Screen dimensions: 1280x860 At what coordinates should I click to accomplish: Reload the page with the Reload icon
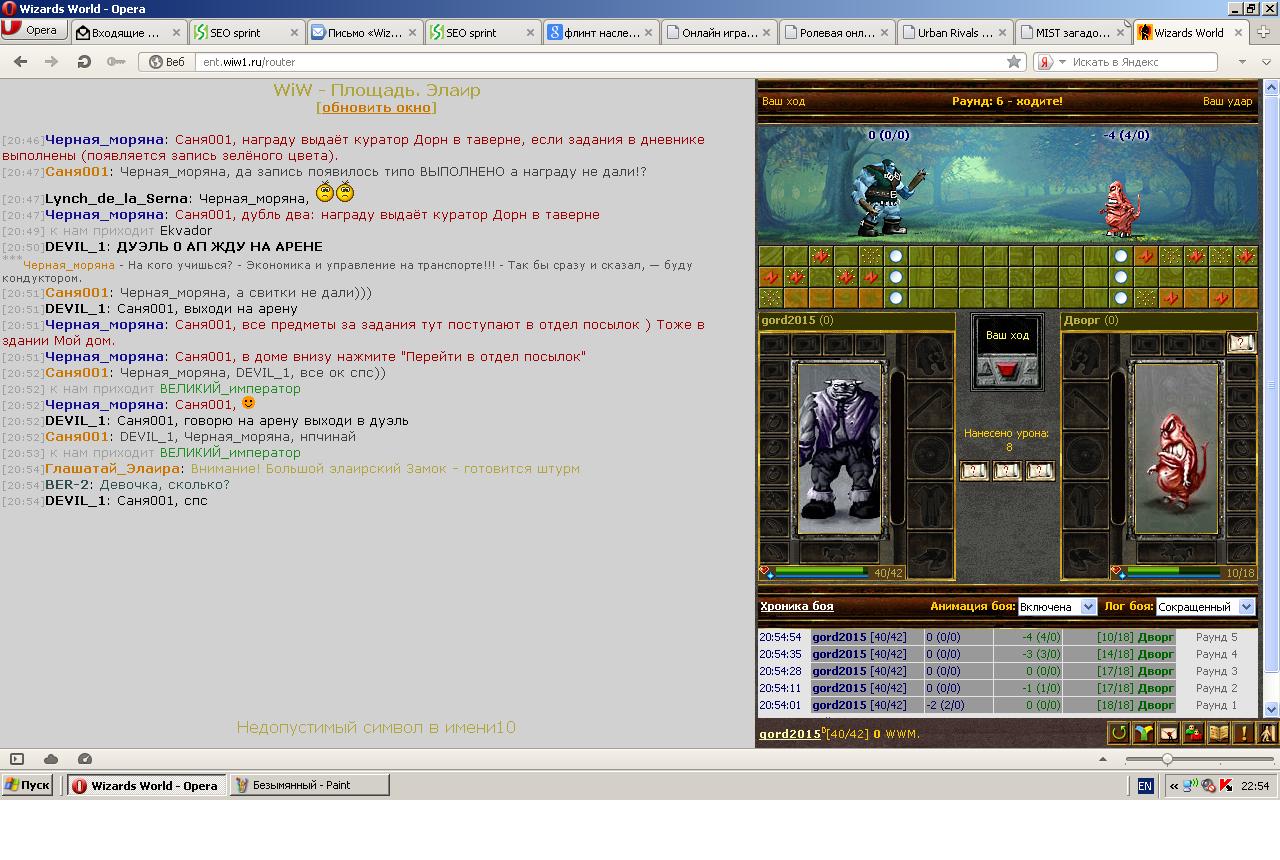point(84,61)
